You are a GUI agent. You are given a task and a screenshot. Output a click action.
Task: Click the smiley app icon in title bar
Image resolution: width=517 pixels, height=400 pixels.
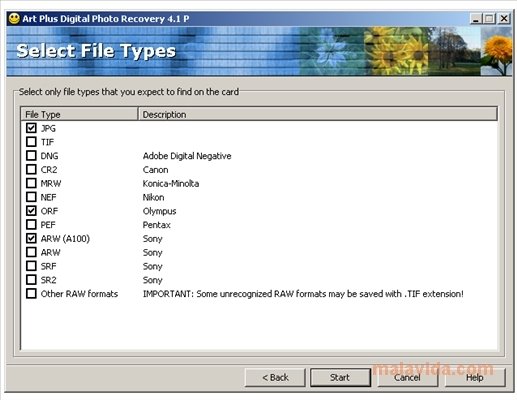click(x=14, y=18)
